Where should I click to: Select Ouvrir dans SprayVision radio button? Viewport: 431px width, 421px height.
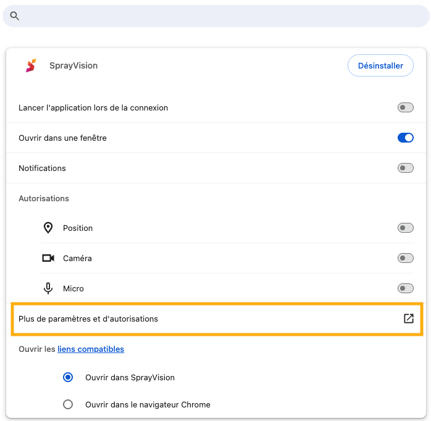point(68,377)
